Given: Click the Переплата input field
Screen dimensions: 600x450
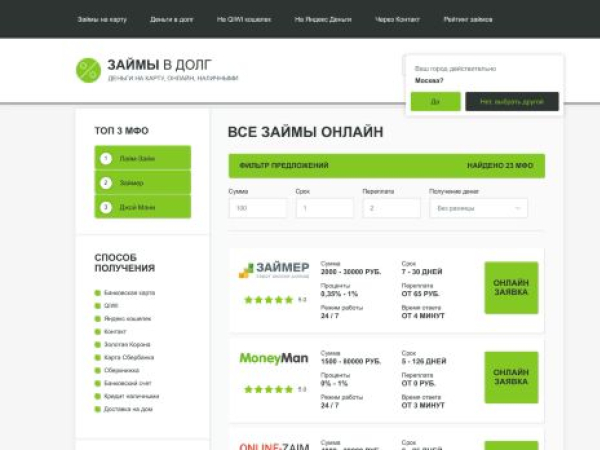Looking at the screenshot, I should click(391, 208).
